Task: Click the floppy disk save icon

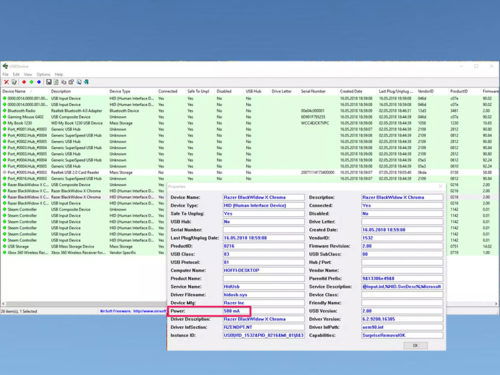Action: [49, 82]
